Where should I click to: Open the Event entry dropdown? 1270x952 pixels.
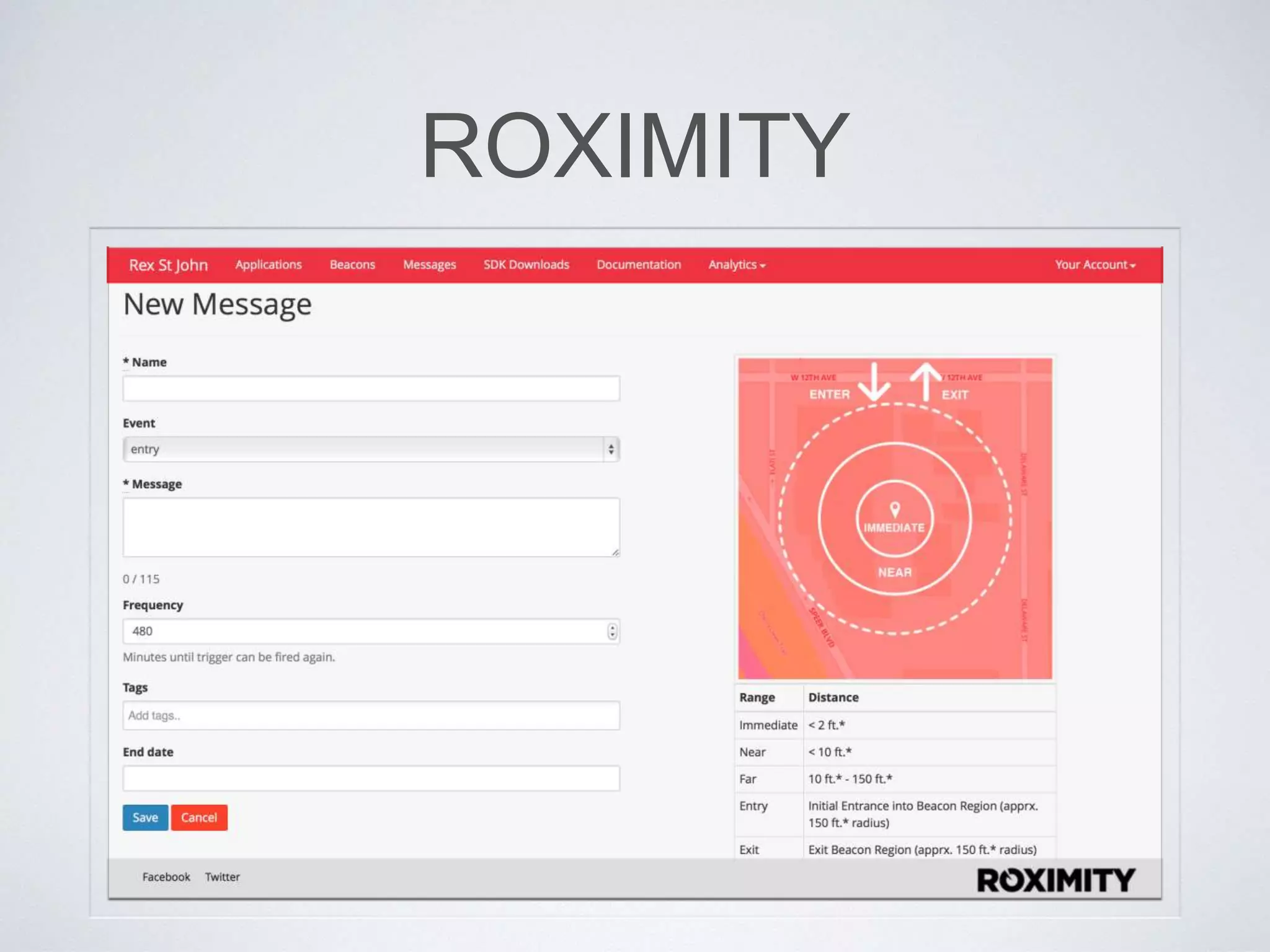pyautogui.click(x=371, y=449)
